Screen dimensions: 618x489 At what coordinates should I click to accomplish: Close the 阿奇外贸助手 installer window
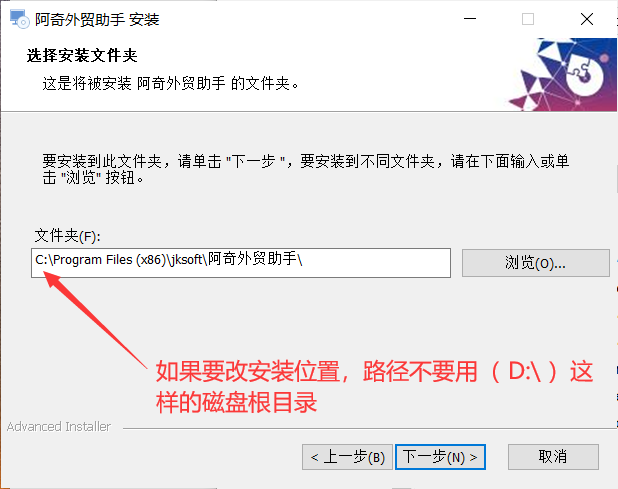click(x=586, y=19)
